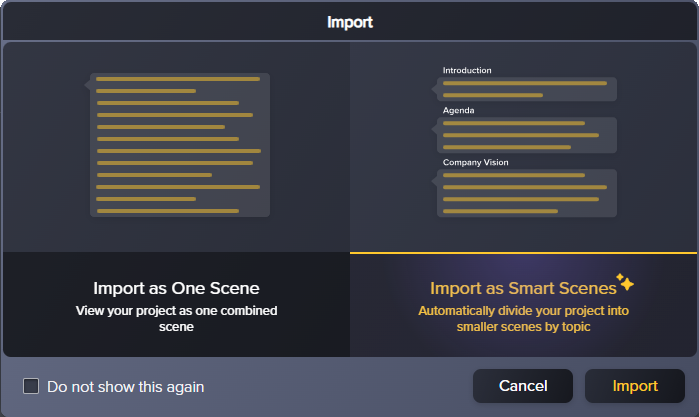Select the Import as One Scene heading
This screenshot has width=699, height=417.
(x=176, y=288)
